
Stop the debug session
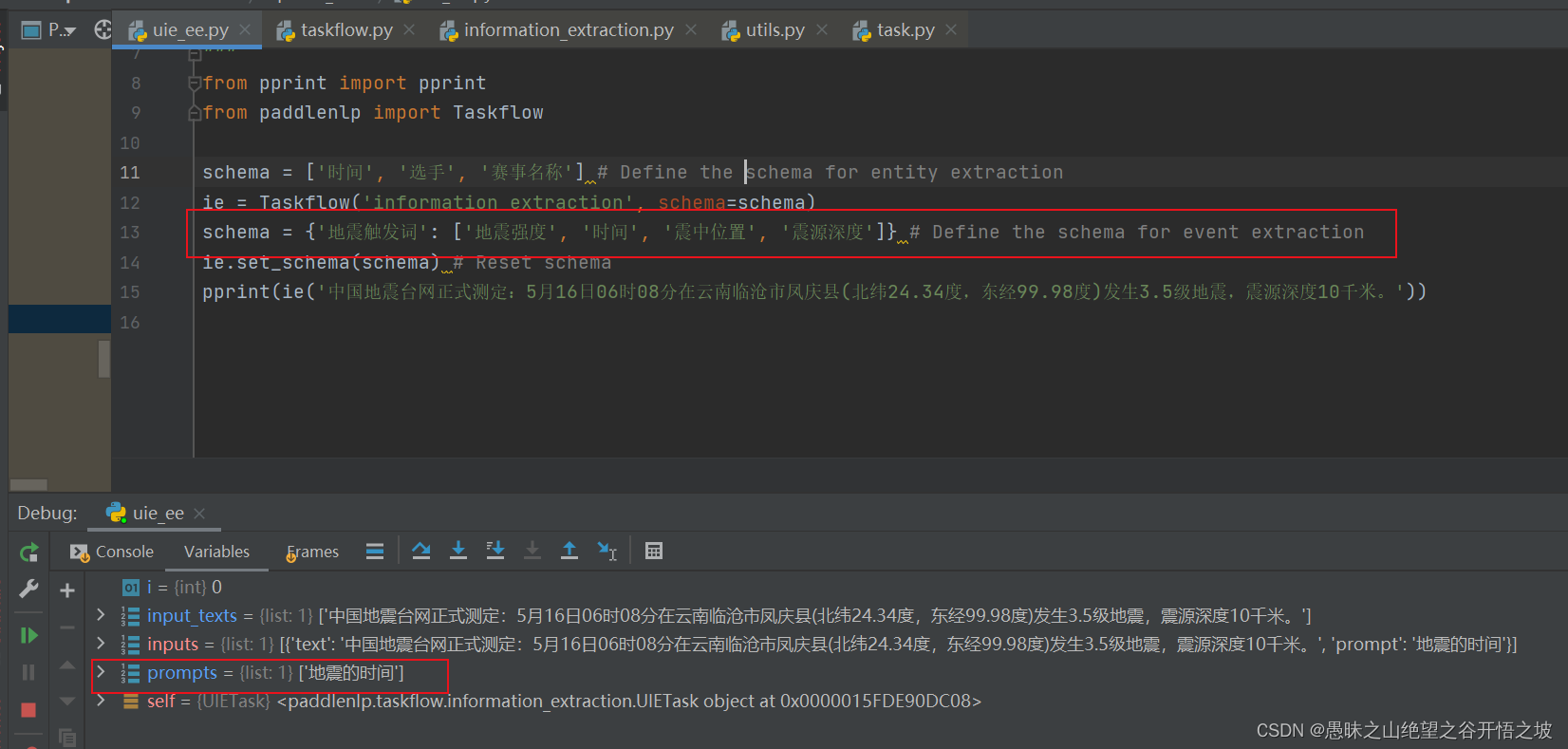(x=28, y=709)
